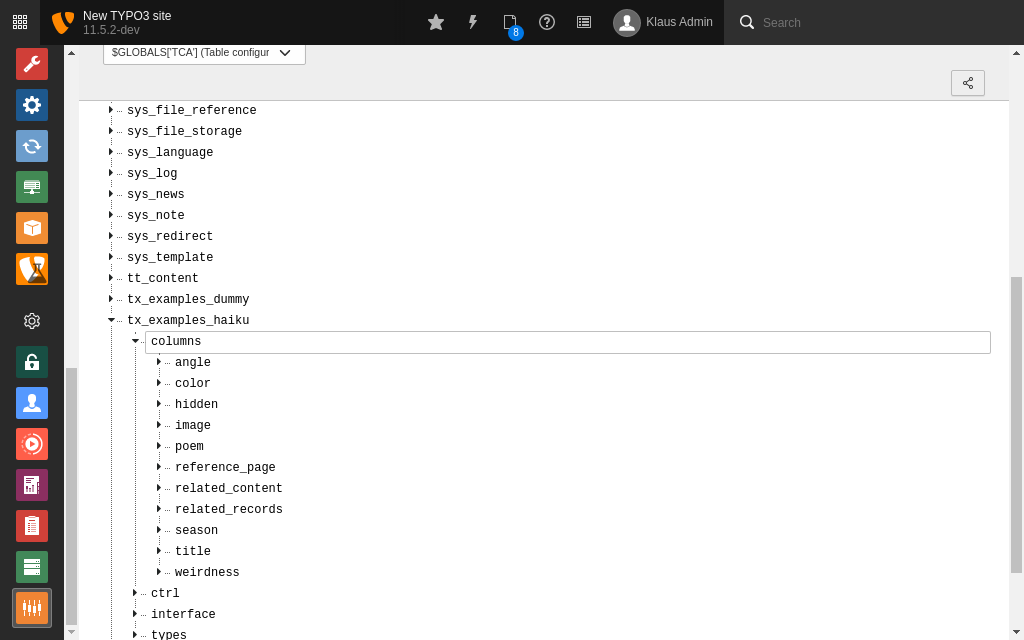Expand the poem column node

159,447
